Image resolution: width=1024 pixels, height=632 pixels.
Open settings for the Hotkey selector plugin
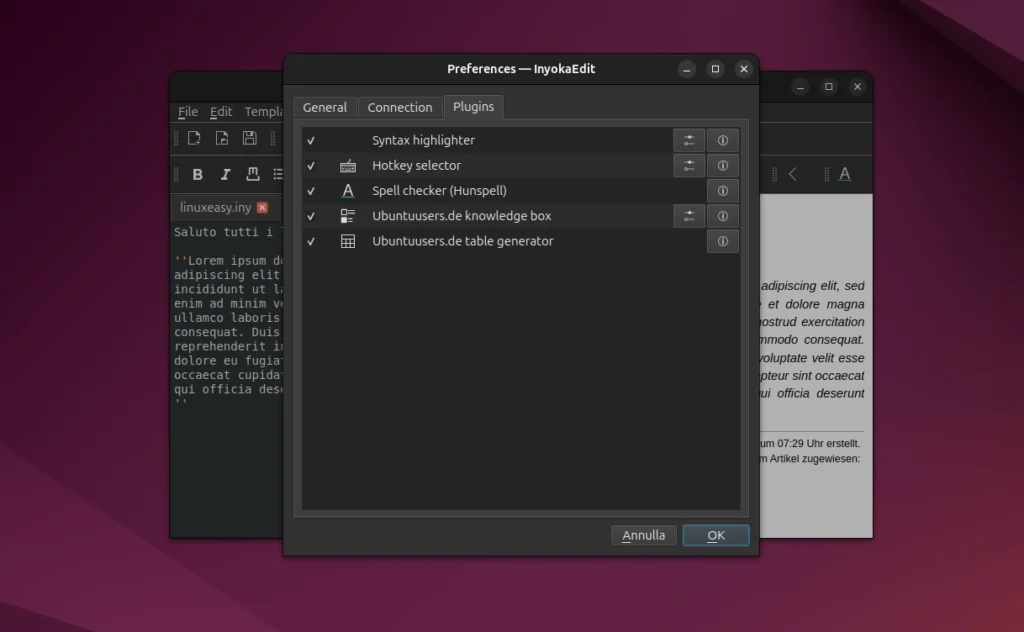click(x=689, y=165)
